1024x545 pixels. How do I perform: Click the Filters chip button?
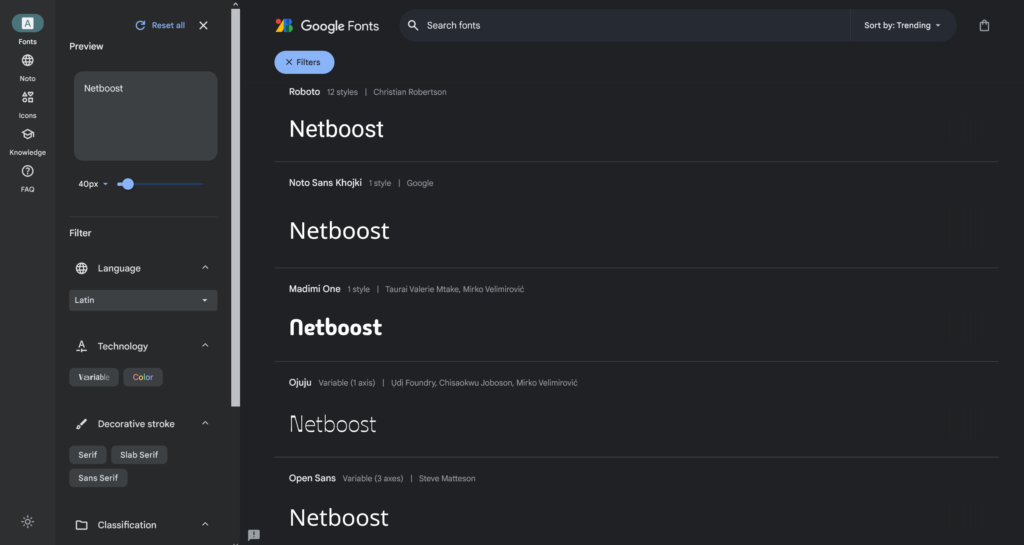click(x=304, y=62)
